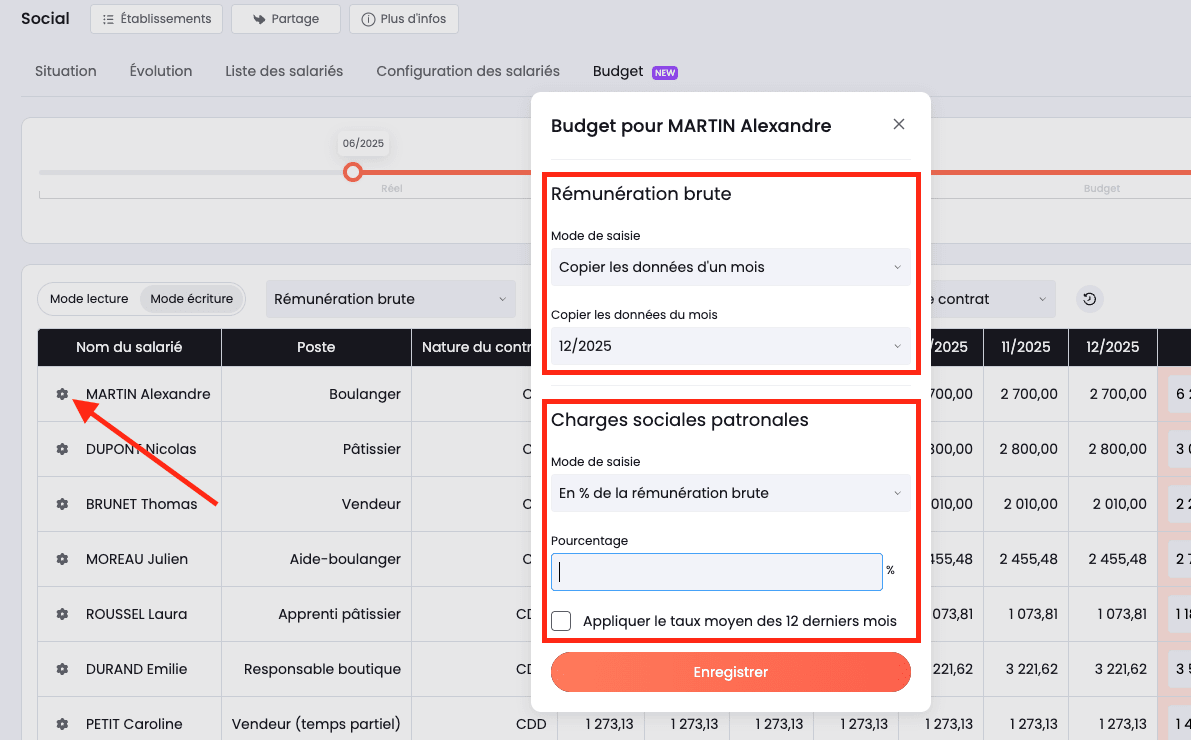The image size is (1191, 740).
Task: Open the Budget tab
Action: [617, 71]
